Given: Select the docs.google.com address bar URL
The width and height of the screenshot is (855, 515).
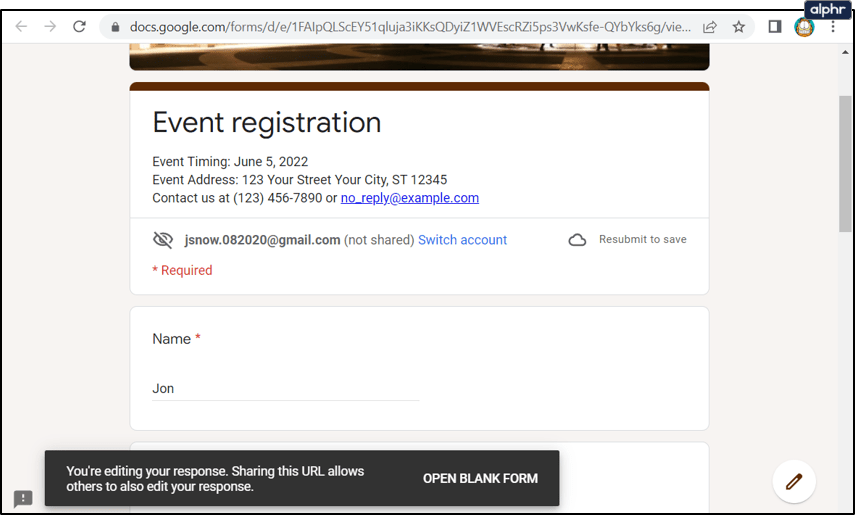Looking at the screenshot, I should click(x=410, y=27).
